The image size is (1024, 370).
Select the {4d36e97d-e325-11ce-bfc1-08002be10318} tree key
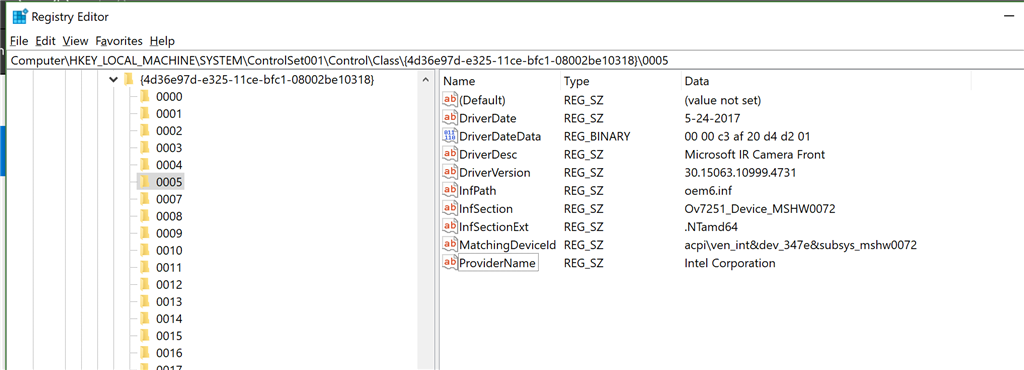pos(257,80)
